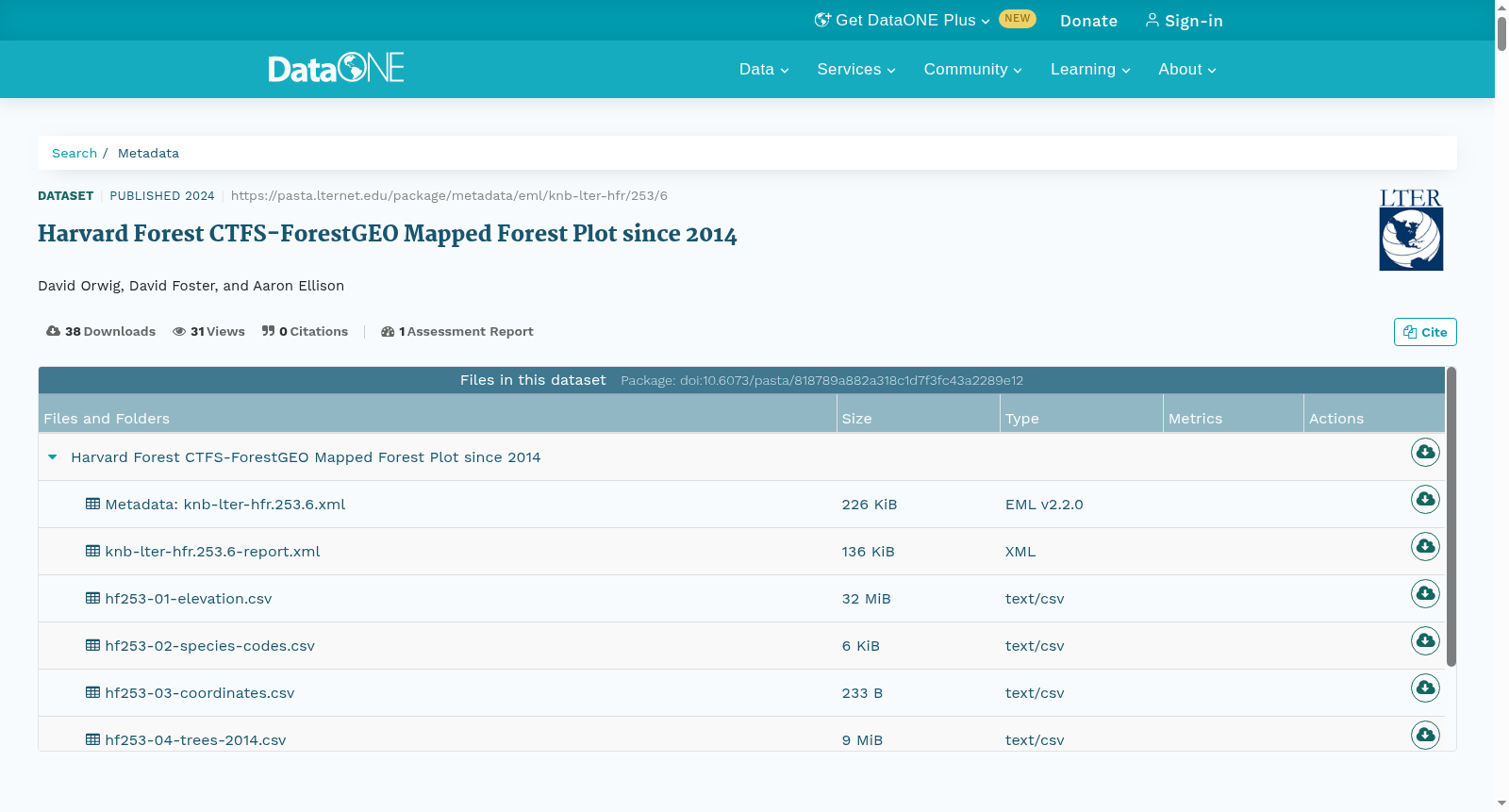1509x812 pixels.
Task: Open the Donate page
Action: click(x=1088, y=21)
